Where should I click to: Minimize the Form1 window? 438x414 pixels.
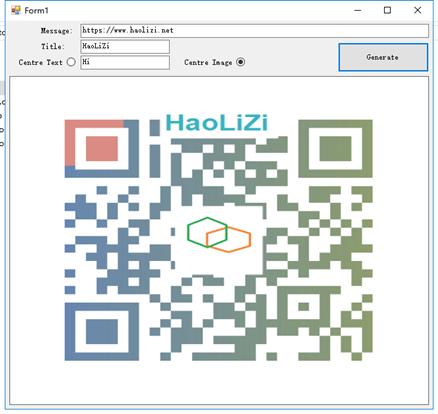pos(358,10)
